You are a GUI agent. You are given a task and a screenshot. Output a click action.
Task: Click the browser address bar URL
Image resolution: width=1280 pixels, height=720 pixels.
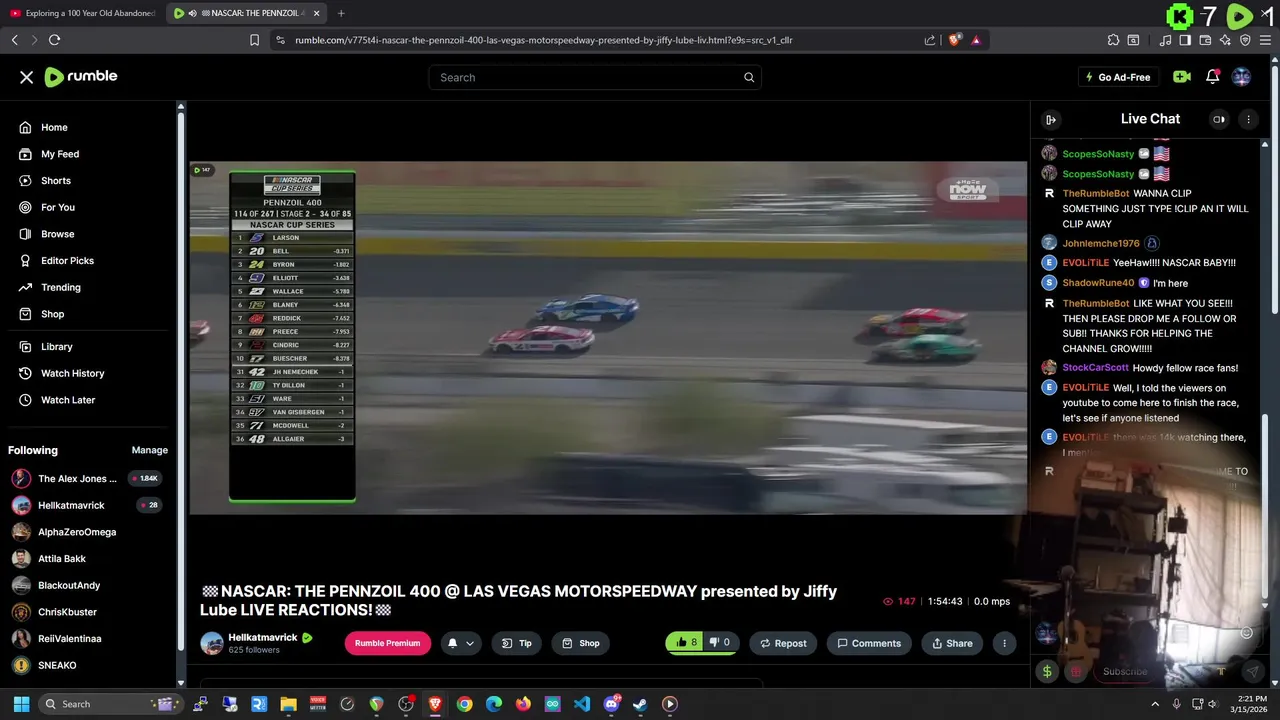click(x=543, y=40)
